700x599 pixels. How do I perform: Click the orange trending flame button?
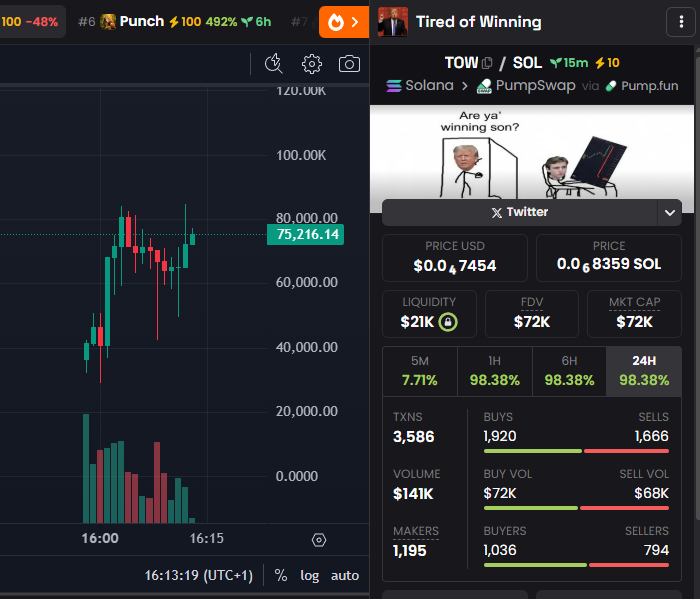[x=344, y=21]
